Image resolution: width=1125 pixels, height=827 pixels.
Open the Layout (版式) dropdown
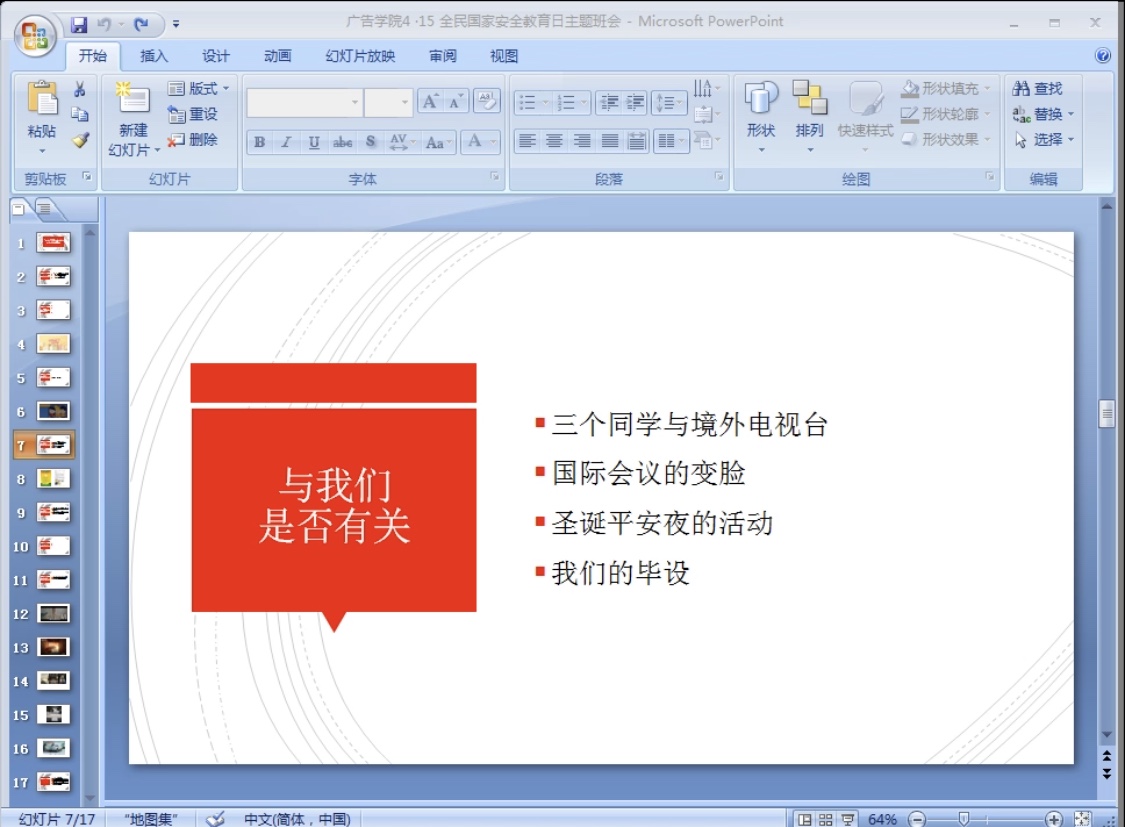(199, 89)
